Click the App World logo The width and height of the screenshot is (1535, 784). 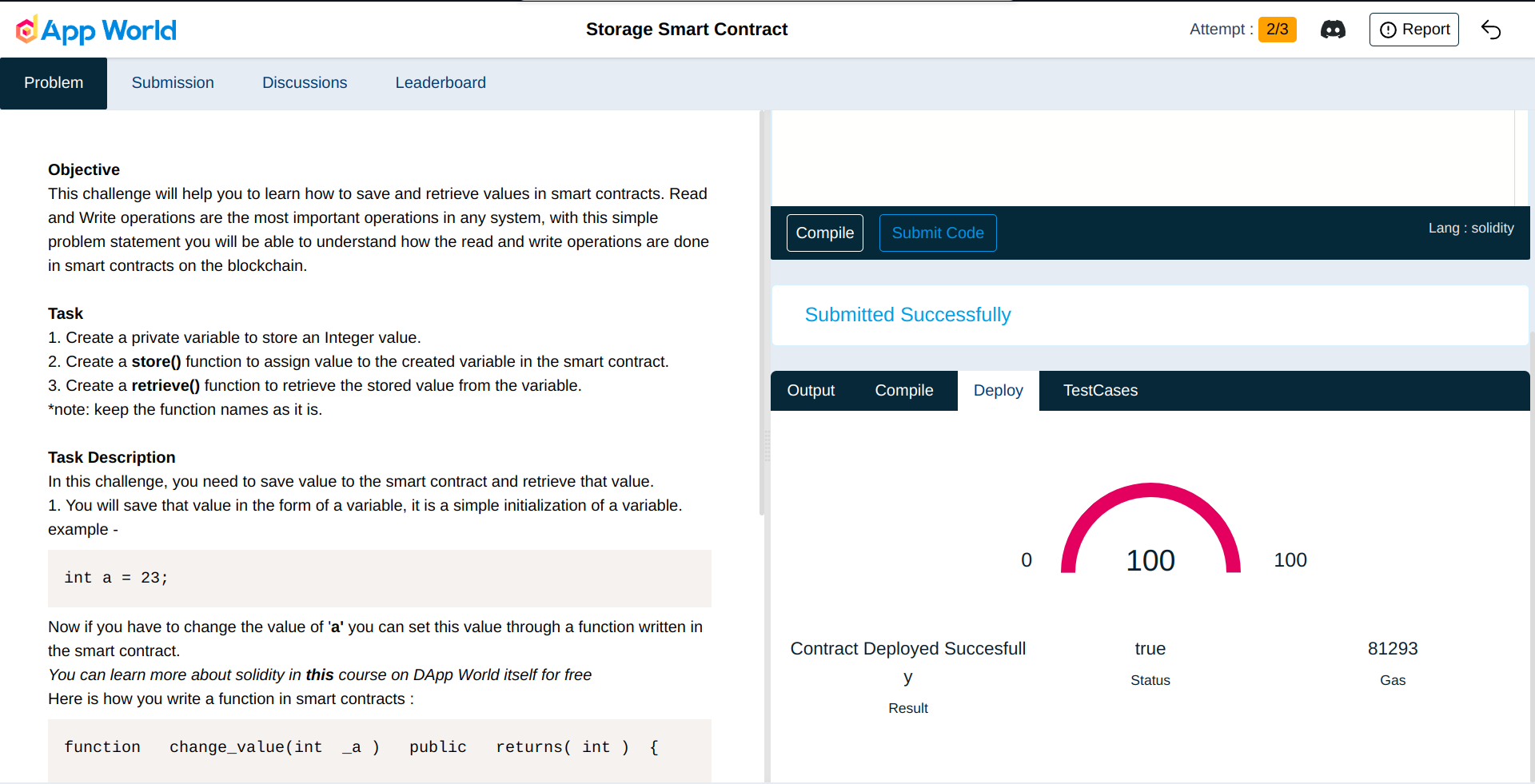click(96, 30)
